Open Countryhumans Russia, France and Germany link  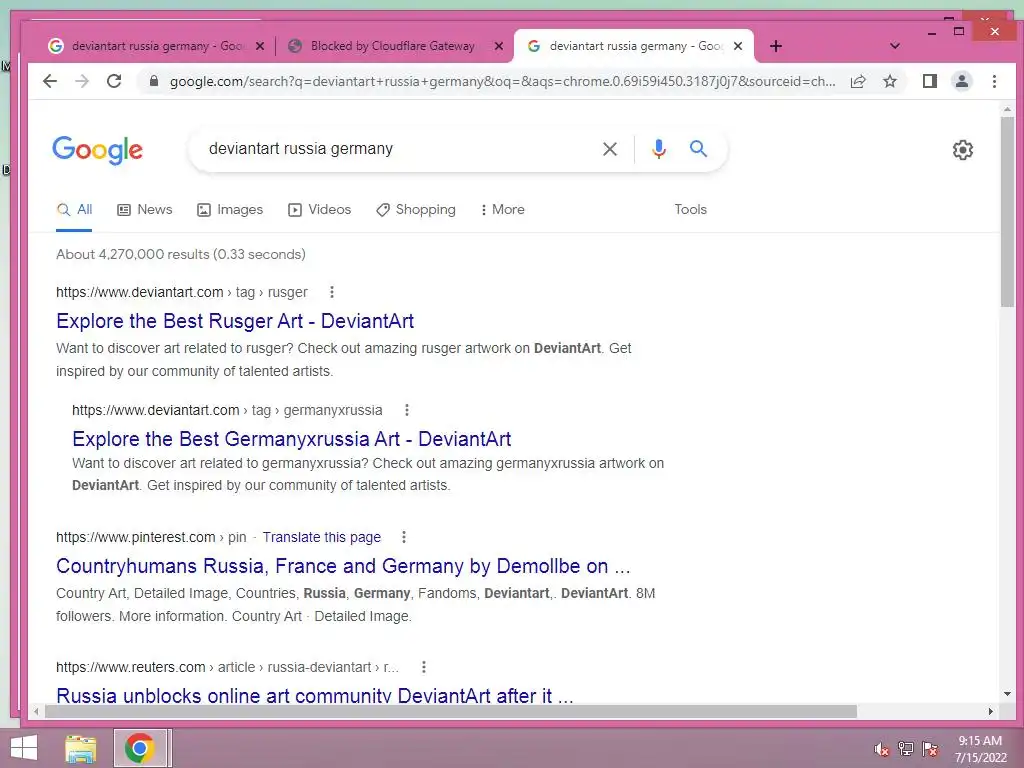click(x=344, y=566)
